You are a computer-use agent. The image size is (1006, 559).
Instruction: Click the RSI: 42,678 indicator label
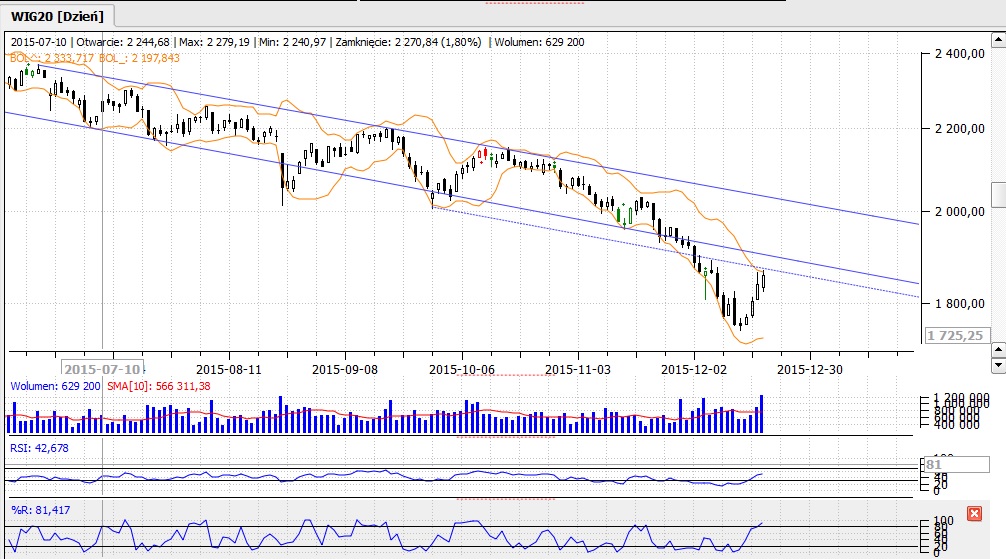tap(40, 447)
